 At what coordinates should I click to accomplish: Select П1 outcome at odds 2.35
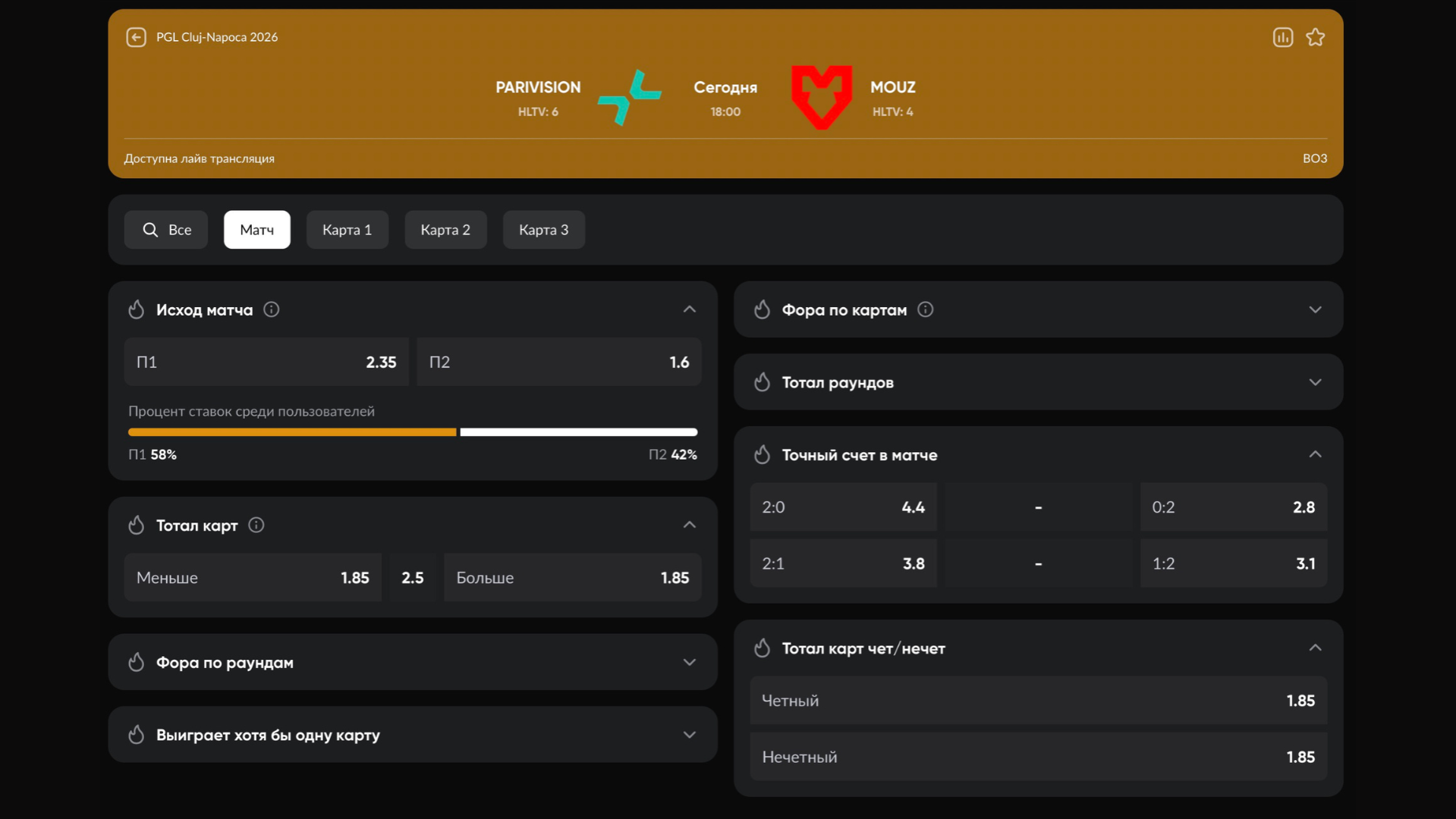point(266,362)
